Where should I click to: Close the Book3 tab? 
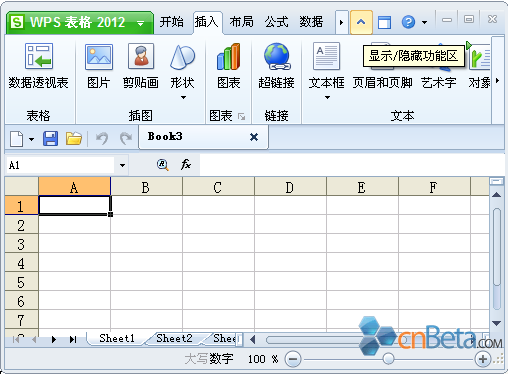point(254,137)
